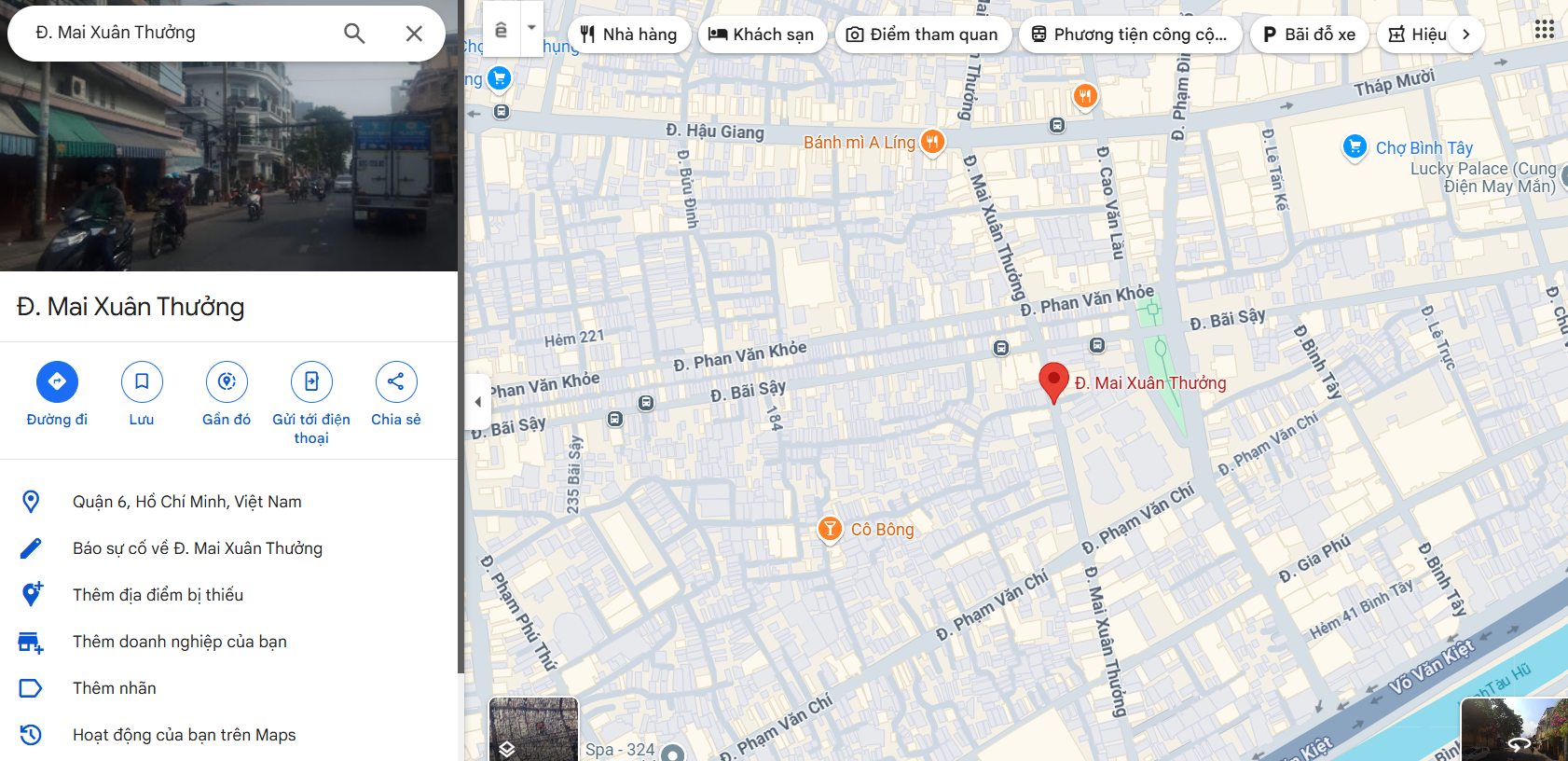Click the Spa - 324 place label
The width and height of the screenshot is (1568, 761).
[x=620, y=750]
